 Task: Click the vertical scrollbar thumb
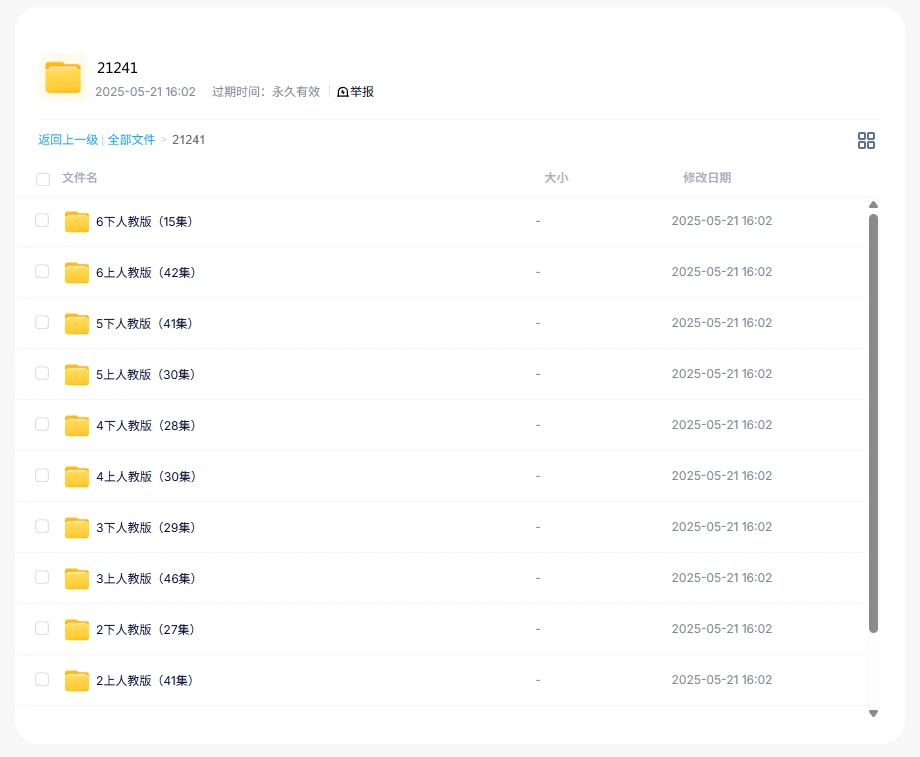pyautogui.click(x=873, y=420)
